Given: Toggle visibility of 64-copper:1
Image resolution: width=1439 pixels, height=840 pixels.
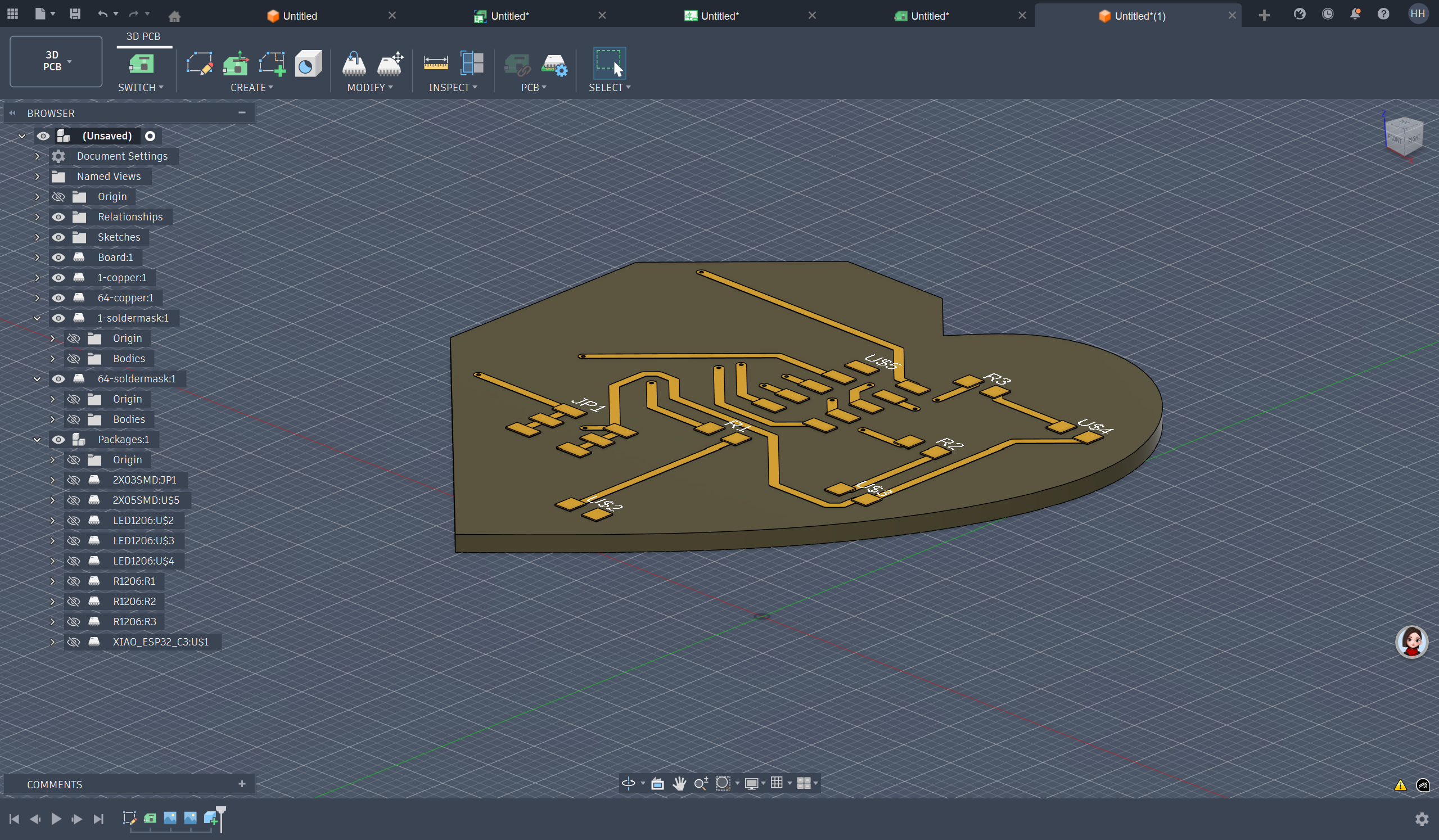Looking at the screenshot, I should point(58,298).
